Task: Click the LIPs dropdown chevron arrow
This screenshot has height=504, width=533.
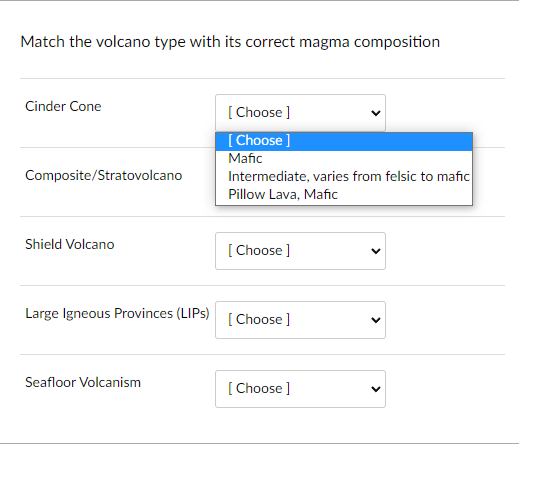Action: coord(376,320)
